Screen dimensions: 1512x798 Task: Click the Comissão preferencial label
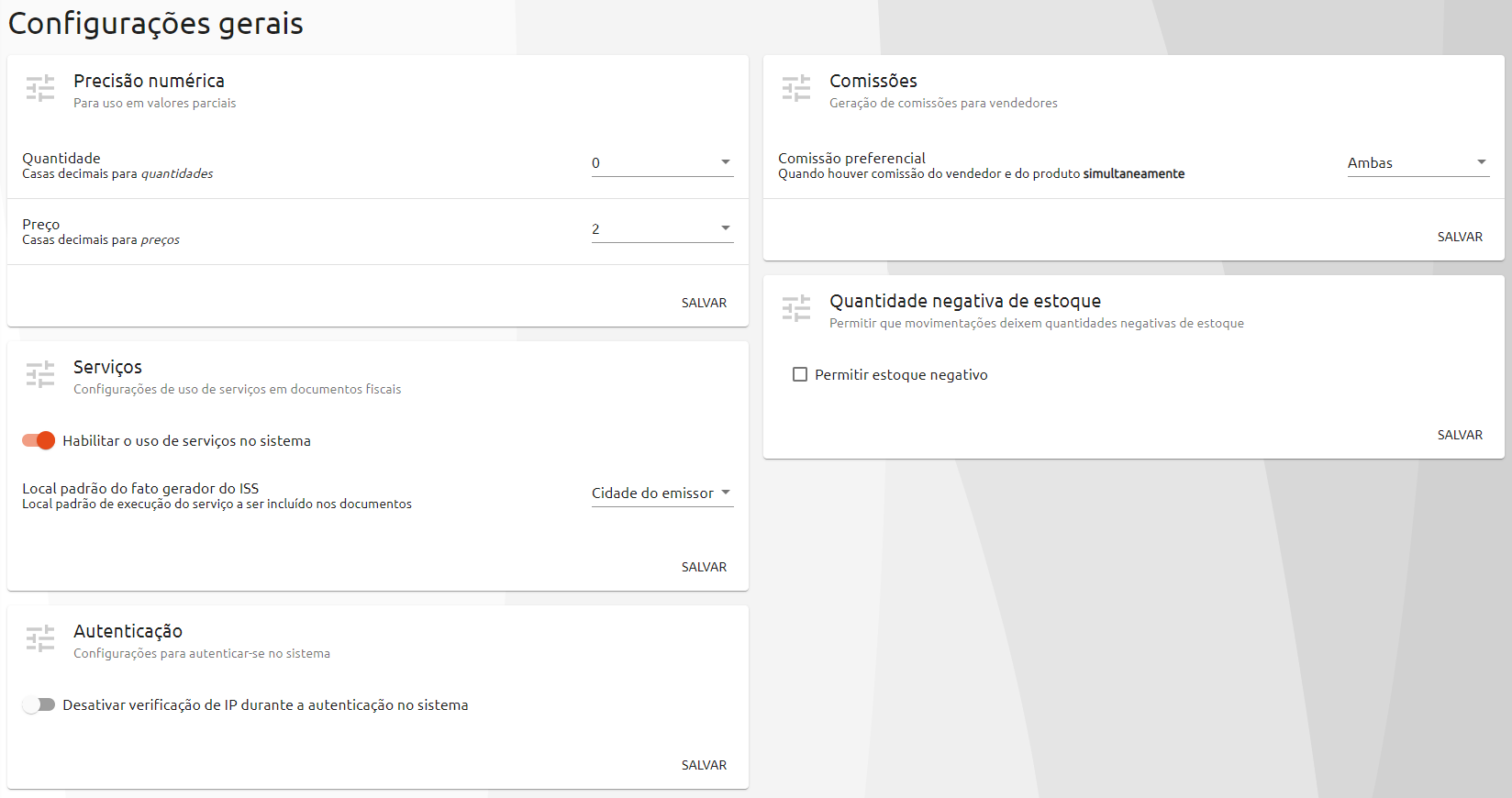click(x=851, y=158)
